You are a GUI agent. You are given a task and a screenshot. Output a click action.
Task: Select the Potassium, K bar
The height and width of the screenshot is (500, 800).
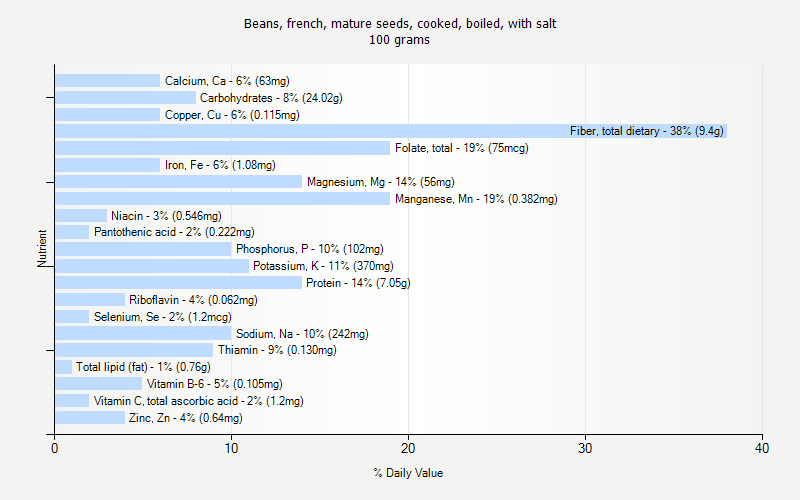[x=151, y=266]
